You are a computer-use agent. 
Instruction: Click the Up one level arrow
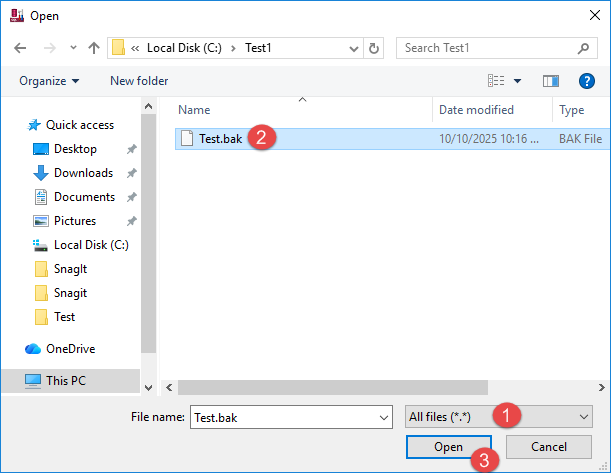click(x=94, y=48)
